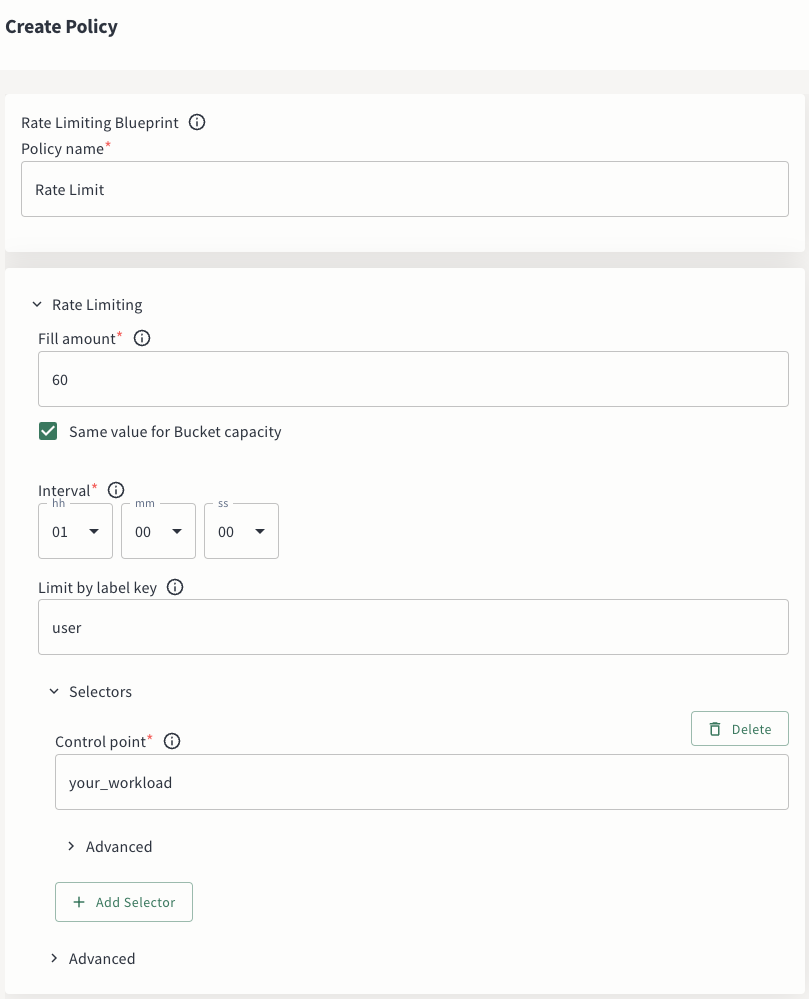Viewport: 809px width, 999px height.
Task: Click the Delete selector button label
Action: [751, 729]
